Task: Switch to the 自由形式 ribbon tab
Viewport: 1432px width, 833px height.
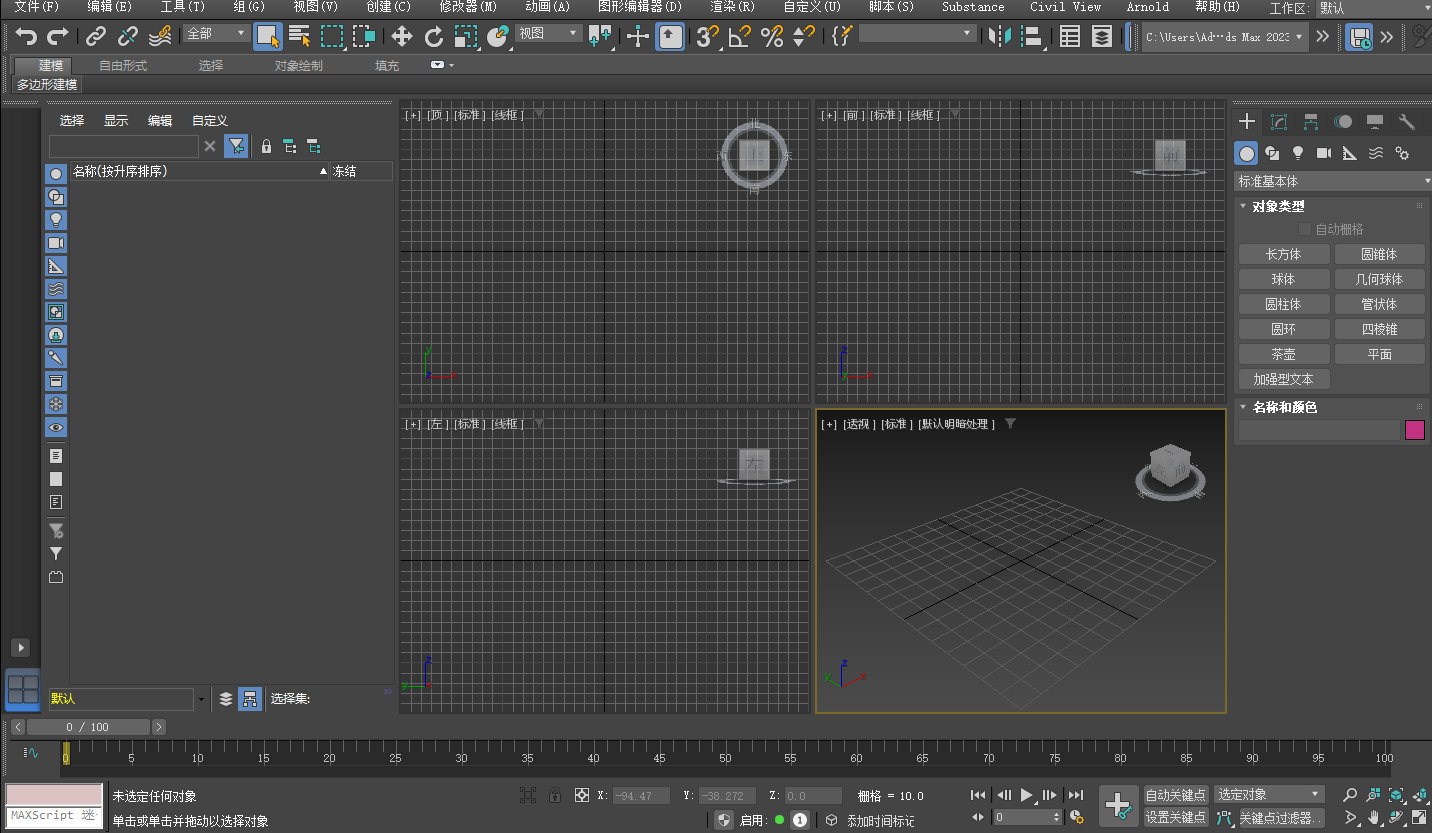Action: [122, 65]
